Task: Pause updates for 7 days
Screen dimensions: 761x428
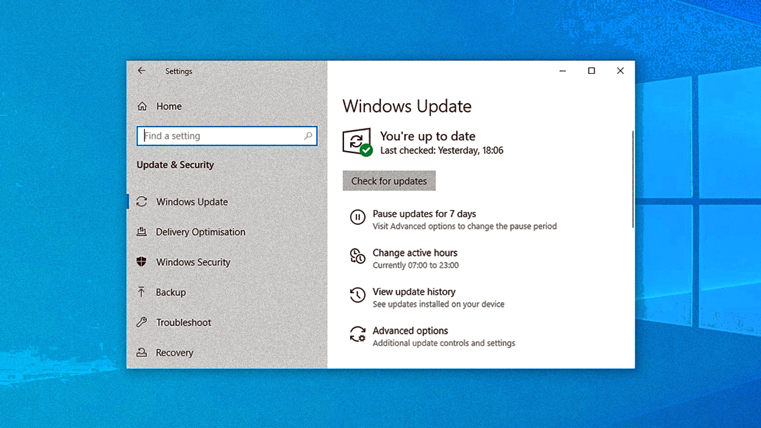Action: (x=424, y=214)
